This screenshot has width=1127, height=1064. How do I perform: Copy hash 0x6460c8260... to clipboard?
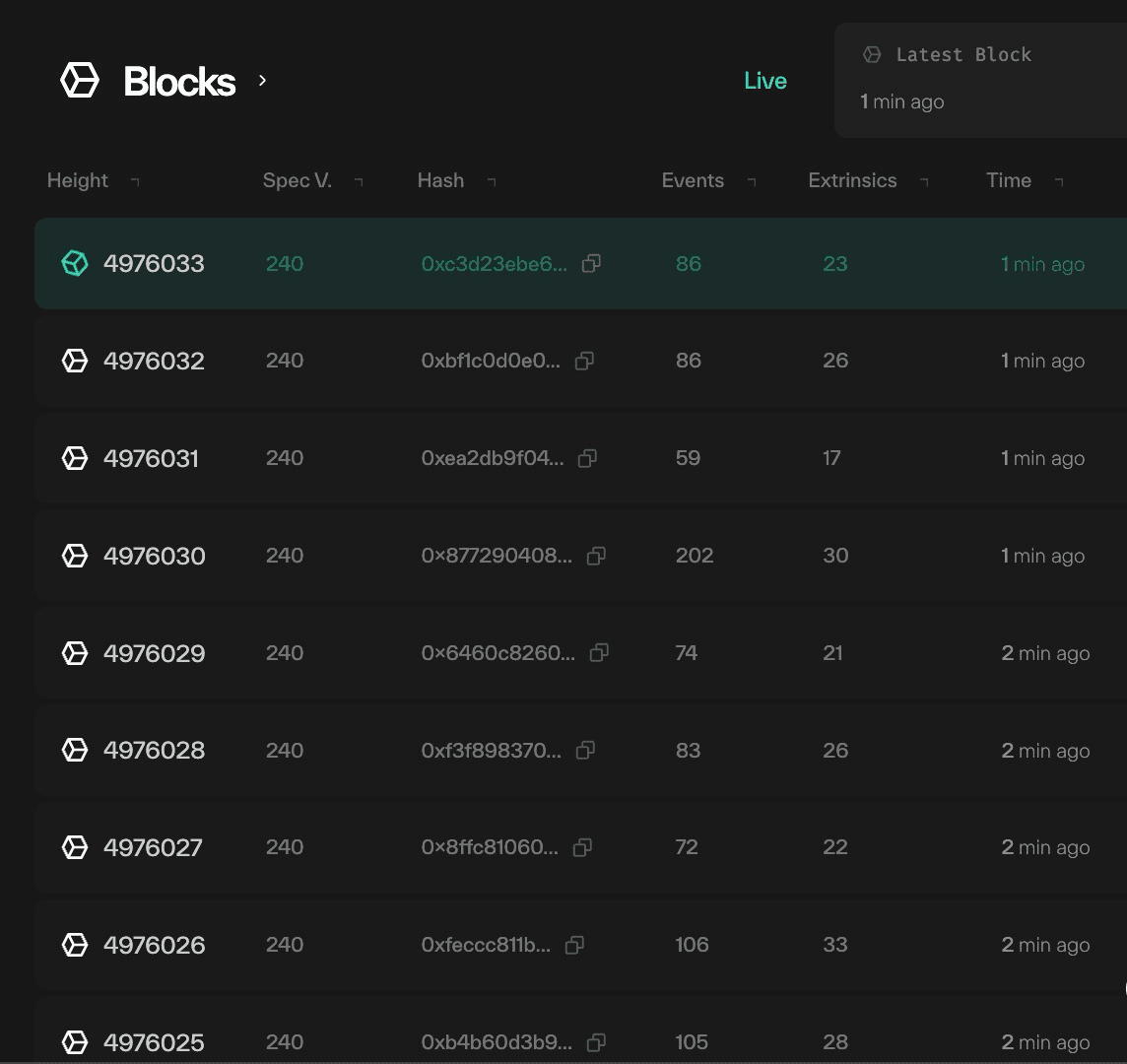click(x=599, y=653)
